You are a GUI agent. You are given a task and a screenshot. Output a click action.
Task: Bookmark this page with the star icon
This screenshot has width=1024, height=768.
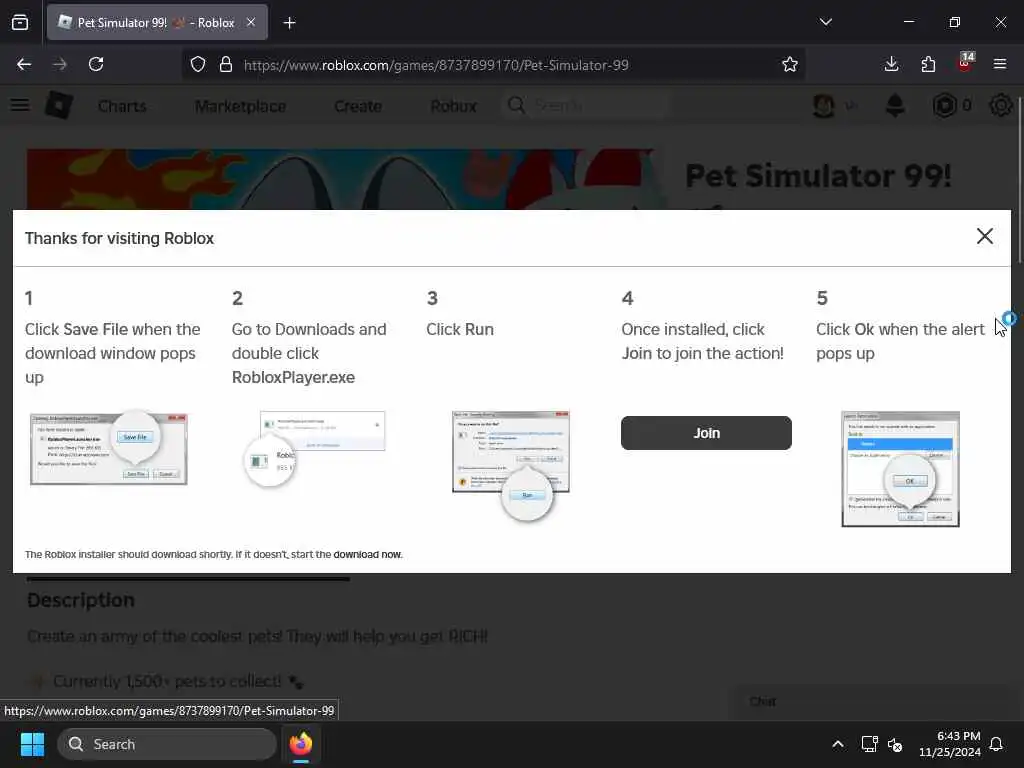coord(790,65)
